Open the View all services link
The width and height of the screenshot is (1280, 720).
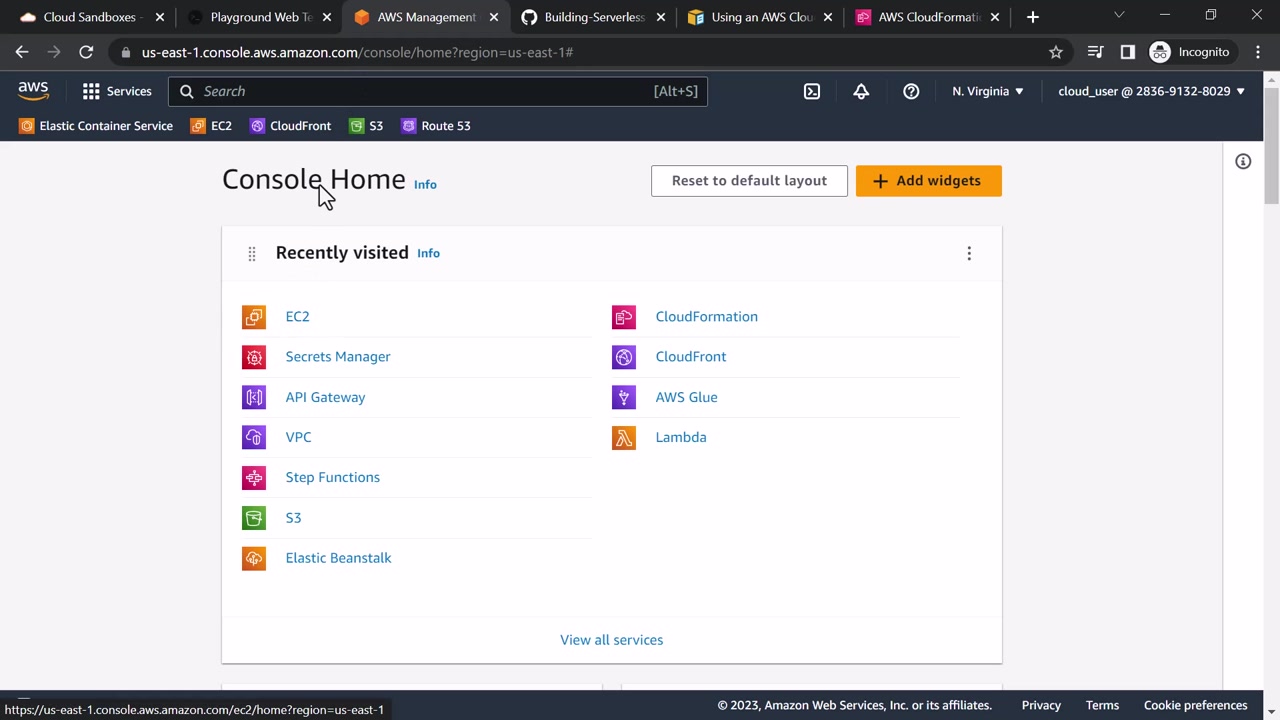click(612, 640)
